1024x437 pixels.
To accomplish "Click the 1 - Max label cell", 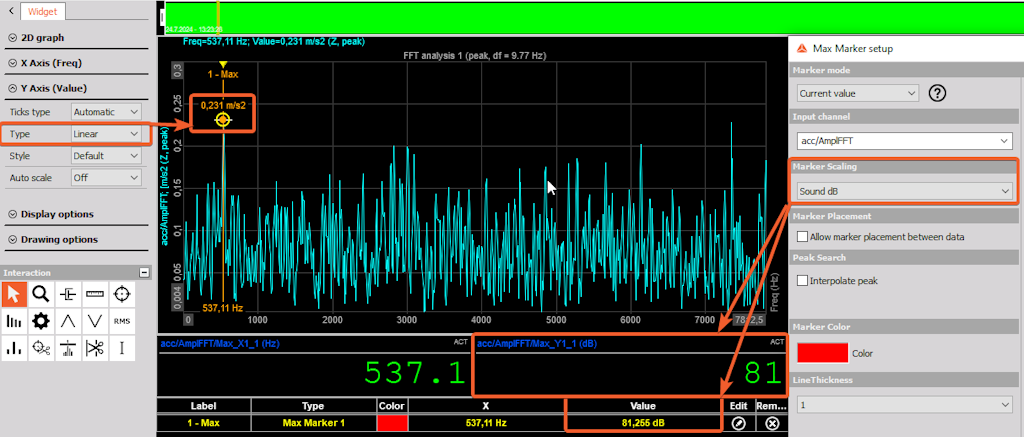I will 203,423.
